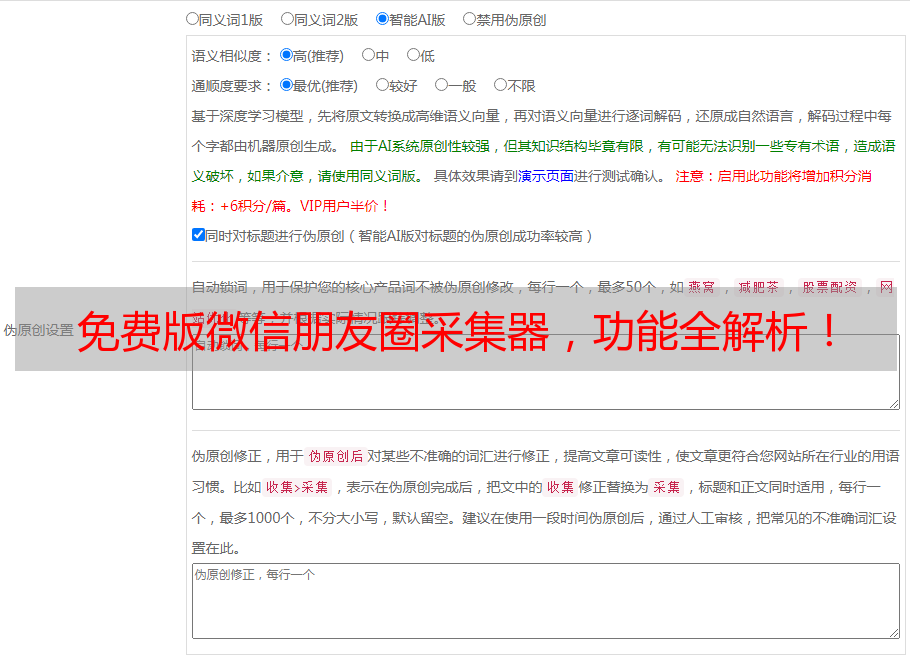
Task: Click the 收集>采集 example tag
Action: click(x=297, y=487)
